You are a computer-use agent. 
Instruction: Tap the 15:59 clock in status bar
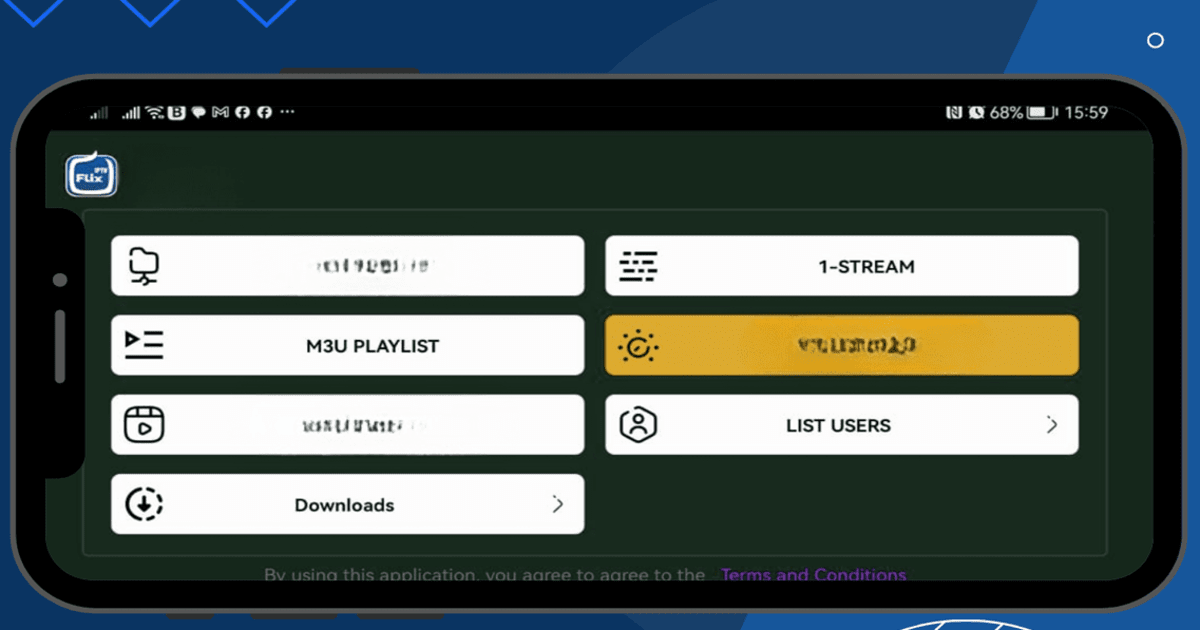click(1086, 113)
